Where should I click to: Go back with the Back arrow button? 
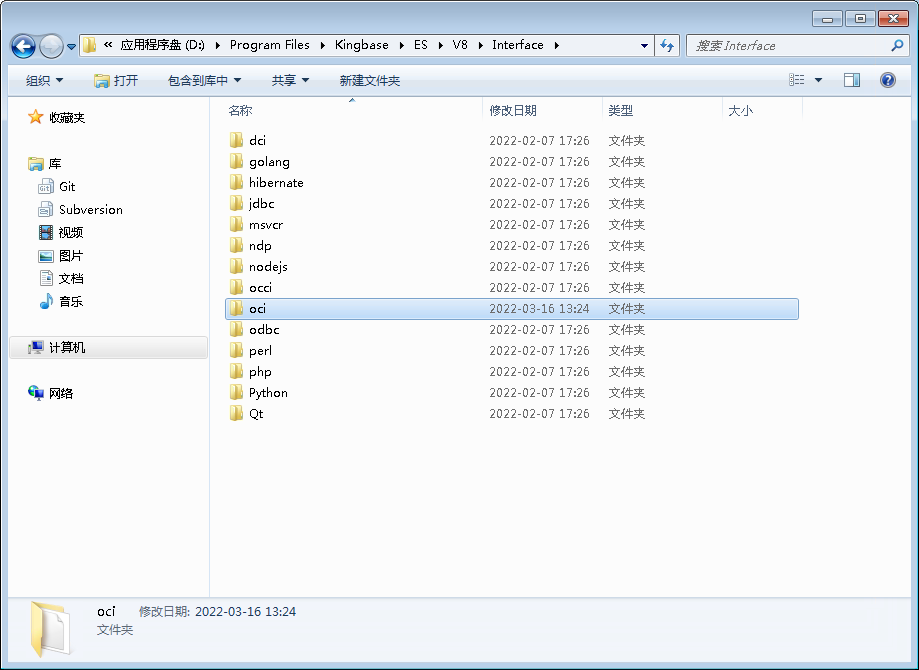click(x=23, y=46)
